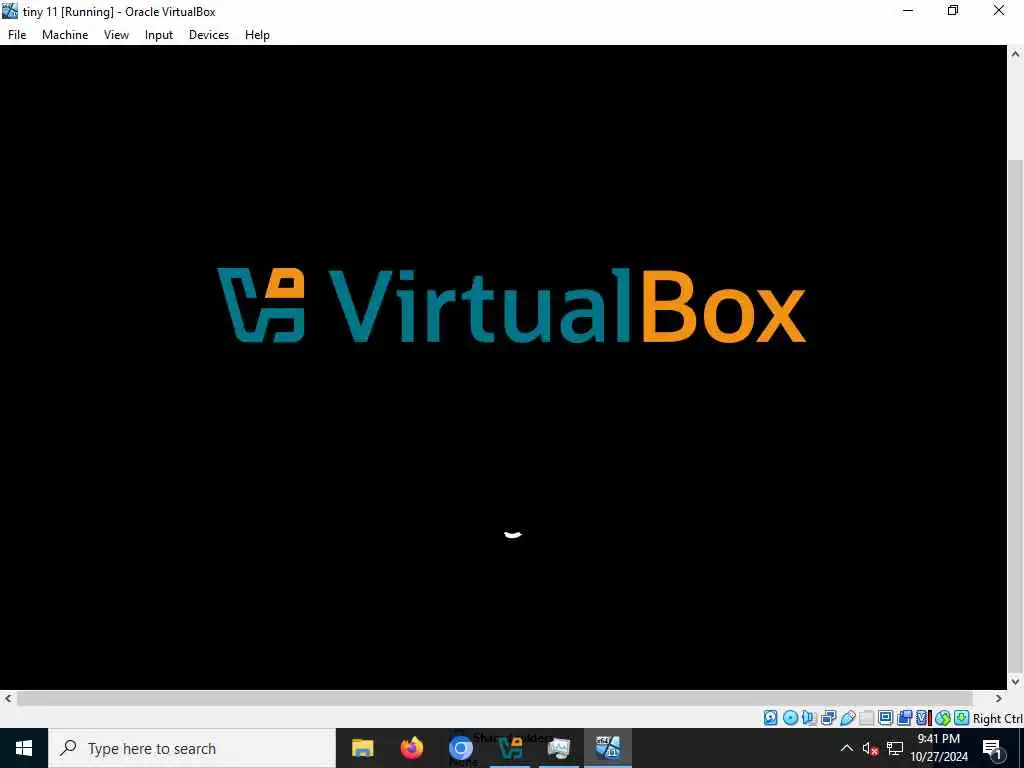Click the scroll left arrow
The height and width of the screenshot is (768, 1024).
click(8, 699)
